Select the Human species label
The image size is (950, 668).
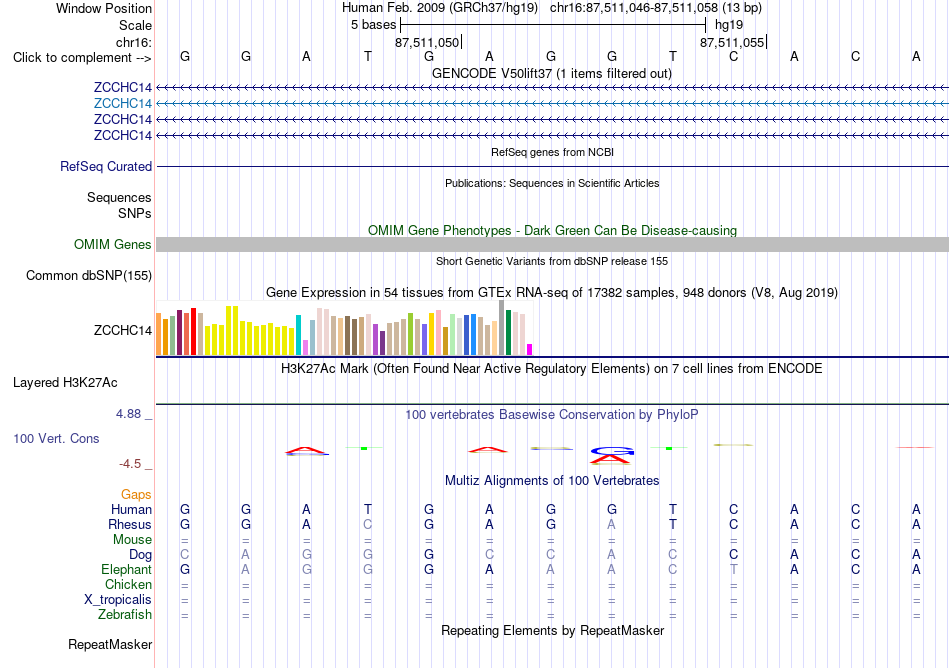131,509
